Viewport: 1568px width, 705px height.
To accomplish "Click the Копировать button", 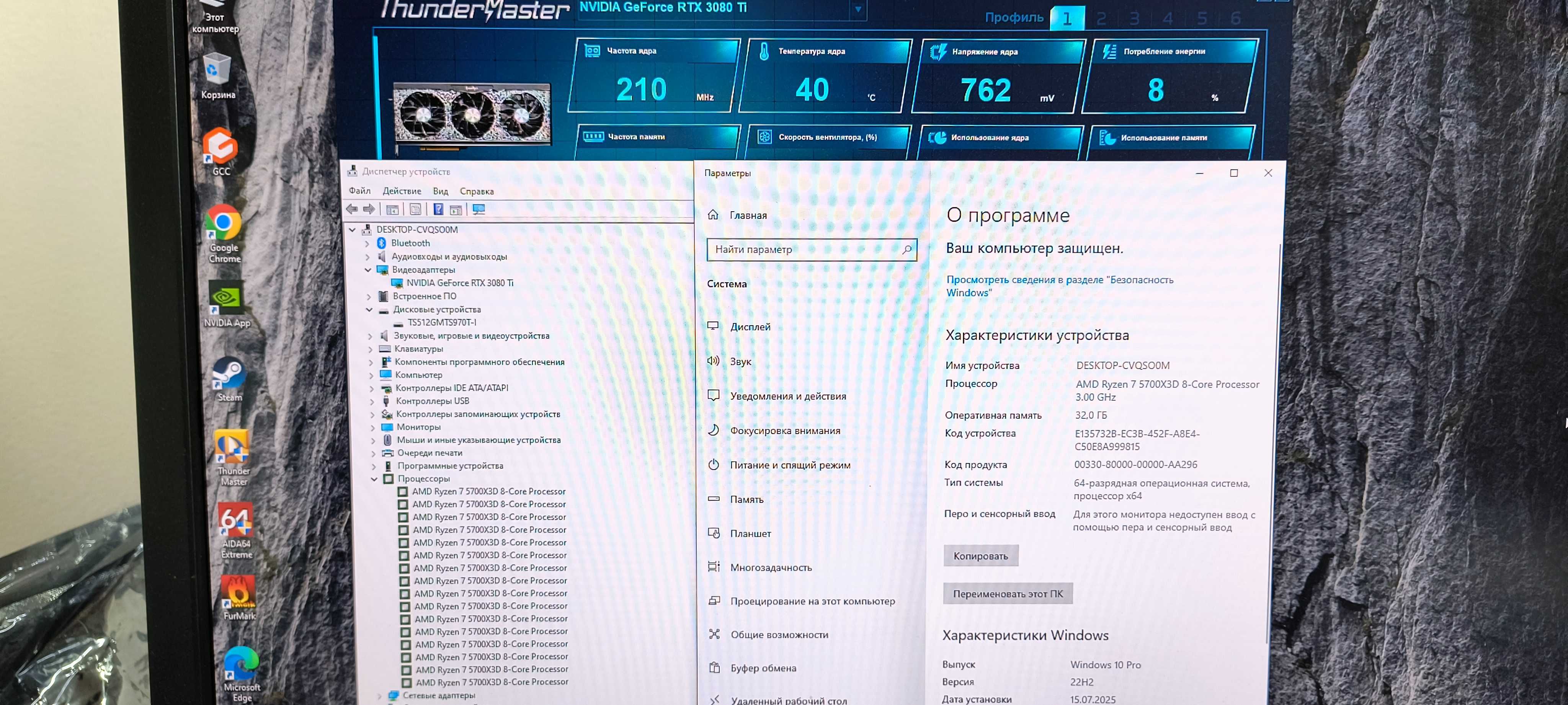I will pyautogui.click(x=981, y=556).
